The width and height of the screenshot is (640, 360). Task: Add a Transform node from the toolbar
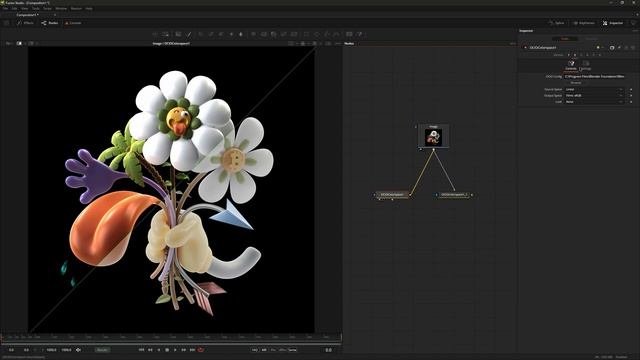294,34
